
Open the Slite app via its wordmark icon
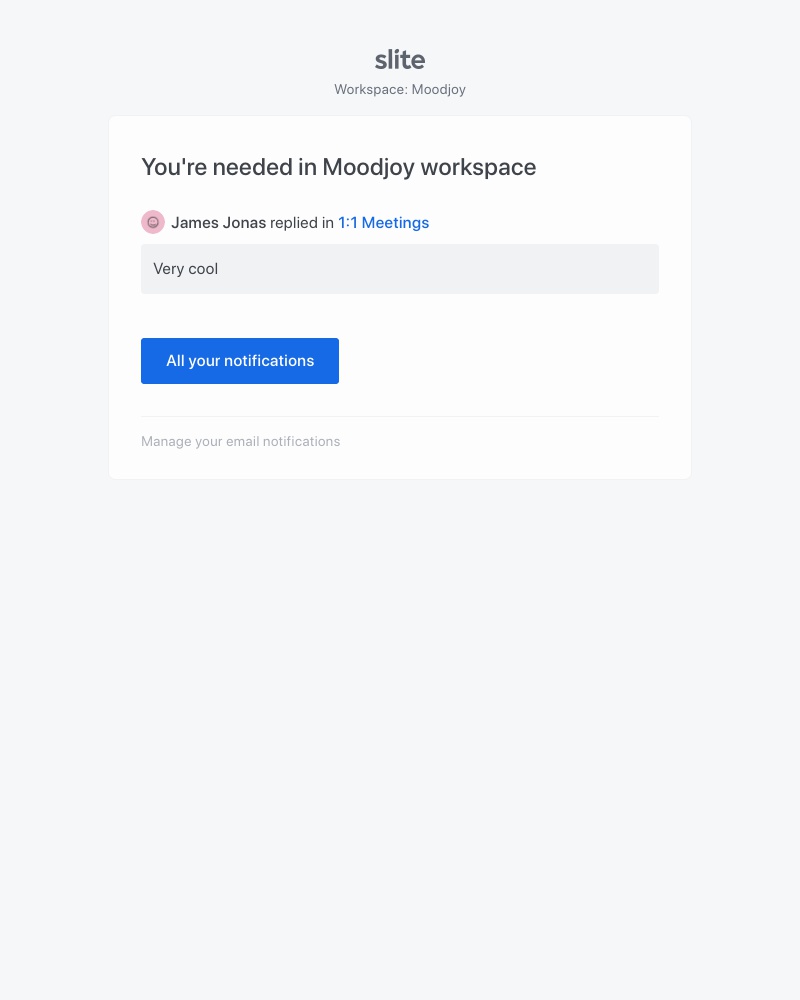[x=399, y=59]
